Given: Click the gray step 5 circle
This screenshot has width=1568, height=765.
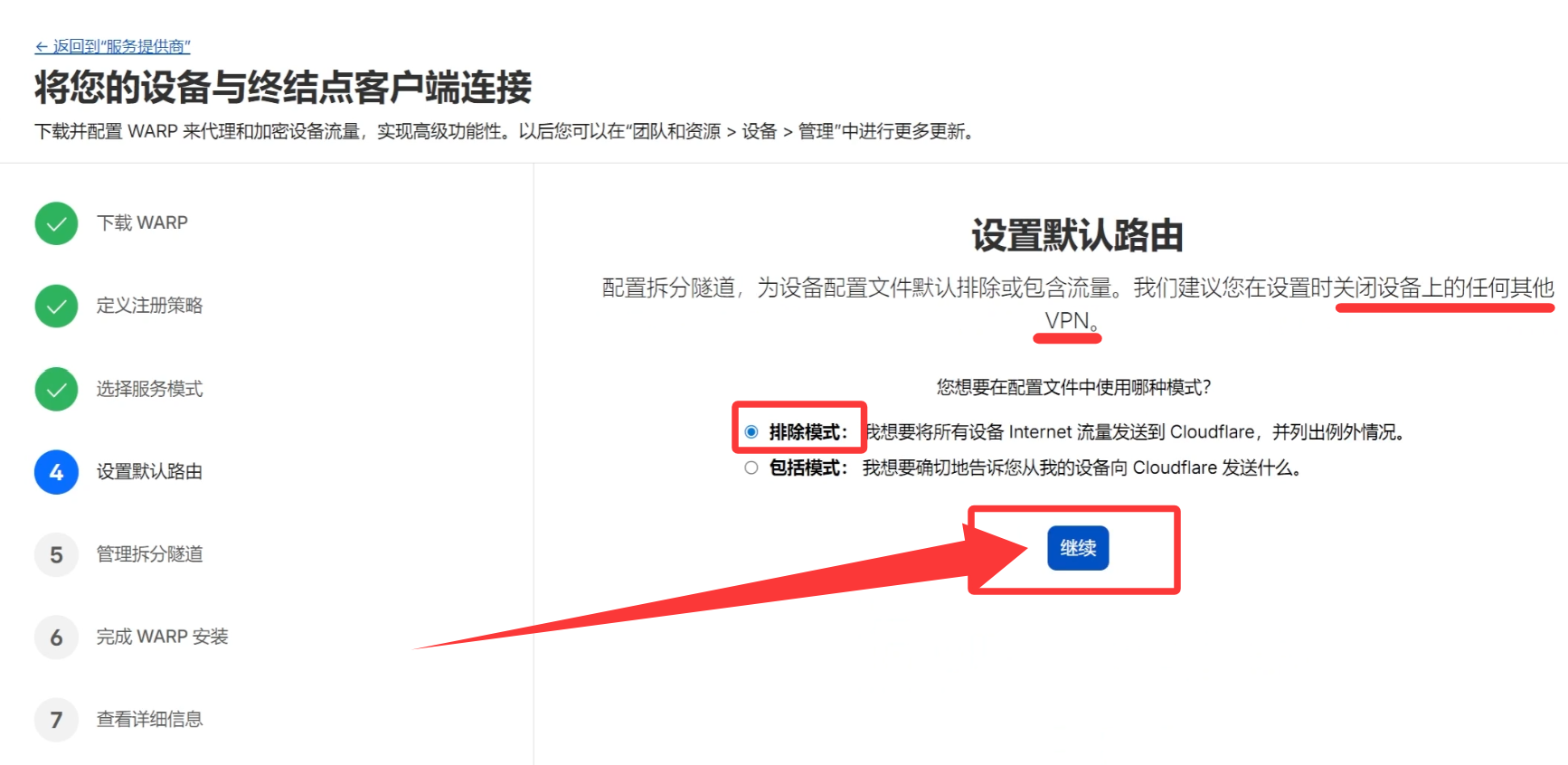Looking at the screenshot, I should (x=56, y=554).
